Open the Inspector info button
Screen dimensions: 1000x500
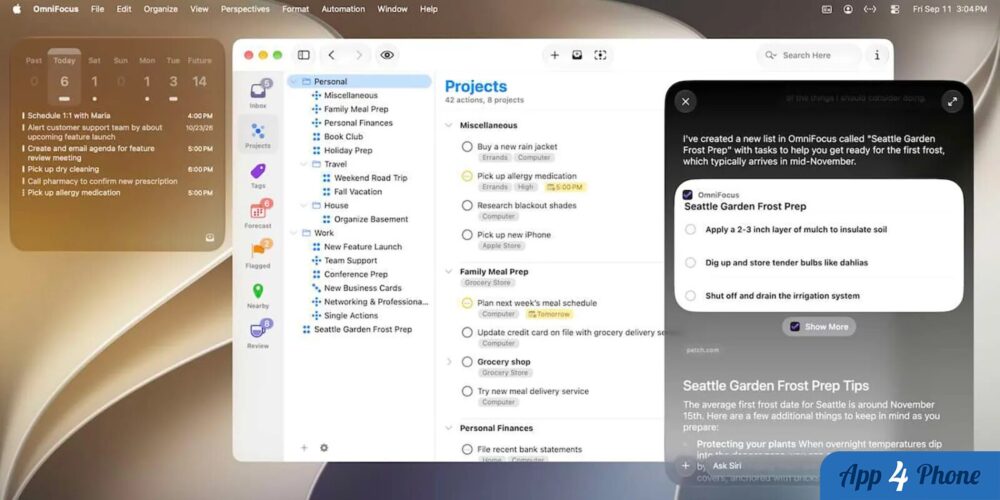(878, 55)
